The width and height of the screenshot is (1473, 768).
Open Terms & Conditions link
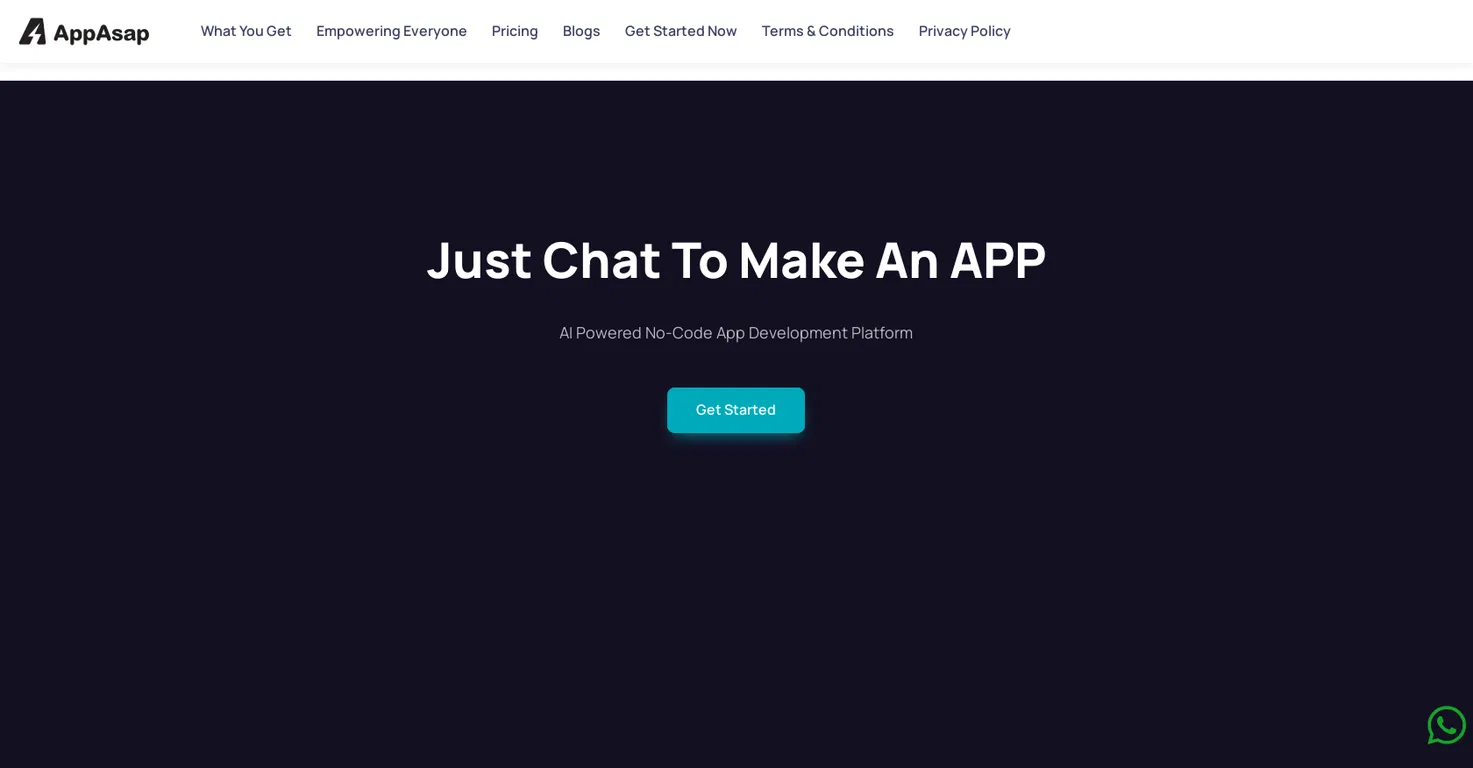pos(828,31)
